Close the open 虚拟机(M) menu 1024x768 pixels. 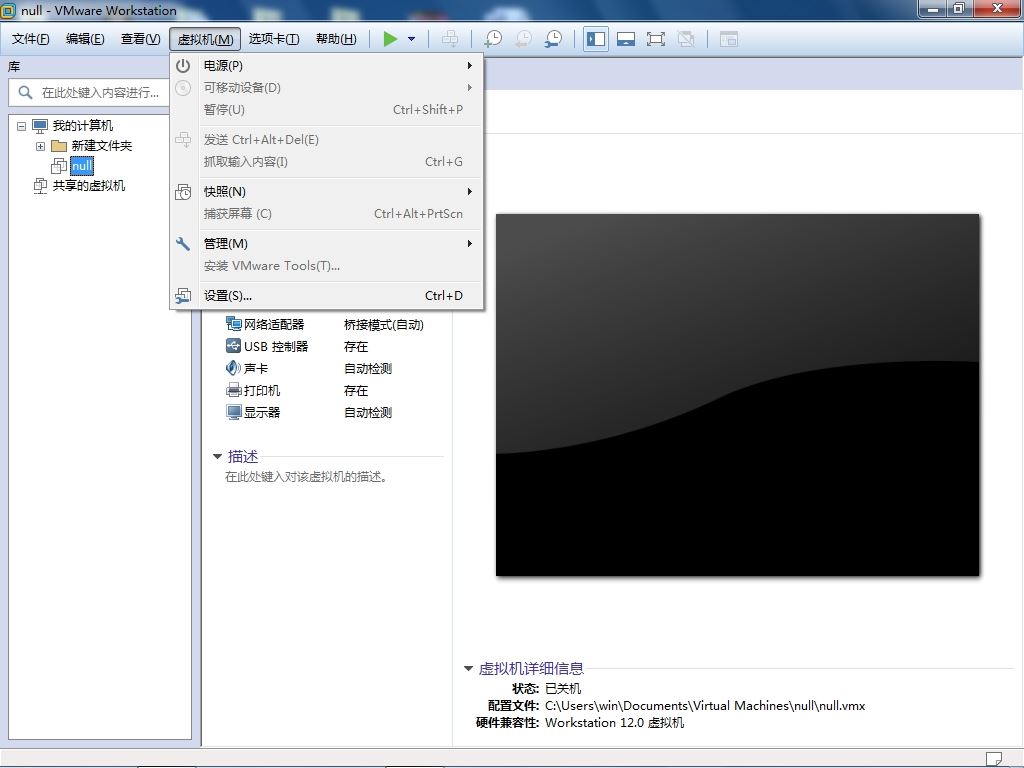[205, 39]
